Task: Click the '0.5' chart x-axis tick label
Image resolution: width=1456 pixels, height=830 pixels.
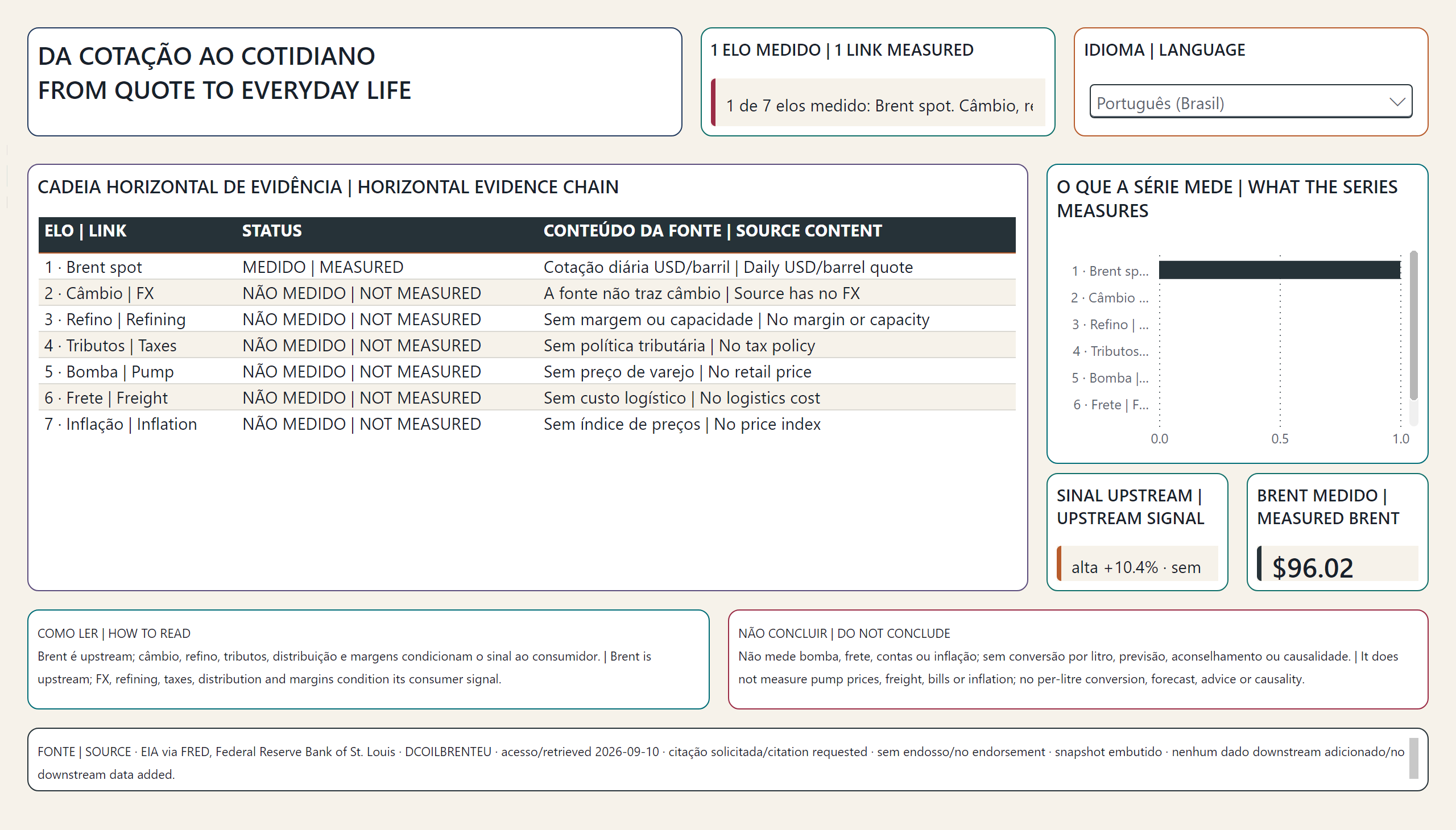Action: (1280, 438)
